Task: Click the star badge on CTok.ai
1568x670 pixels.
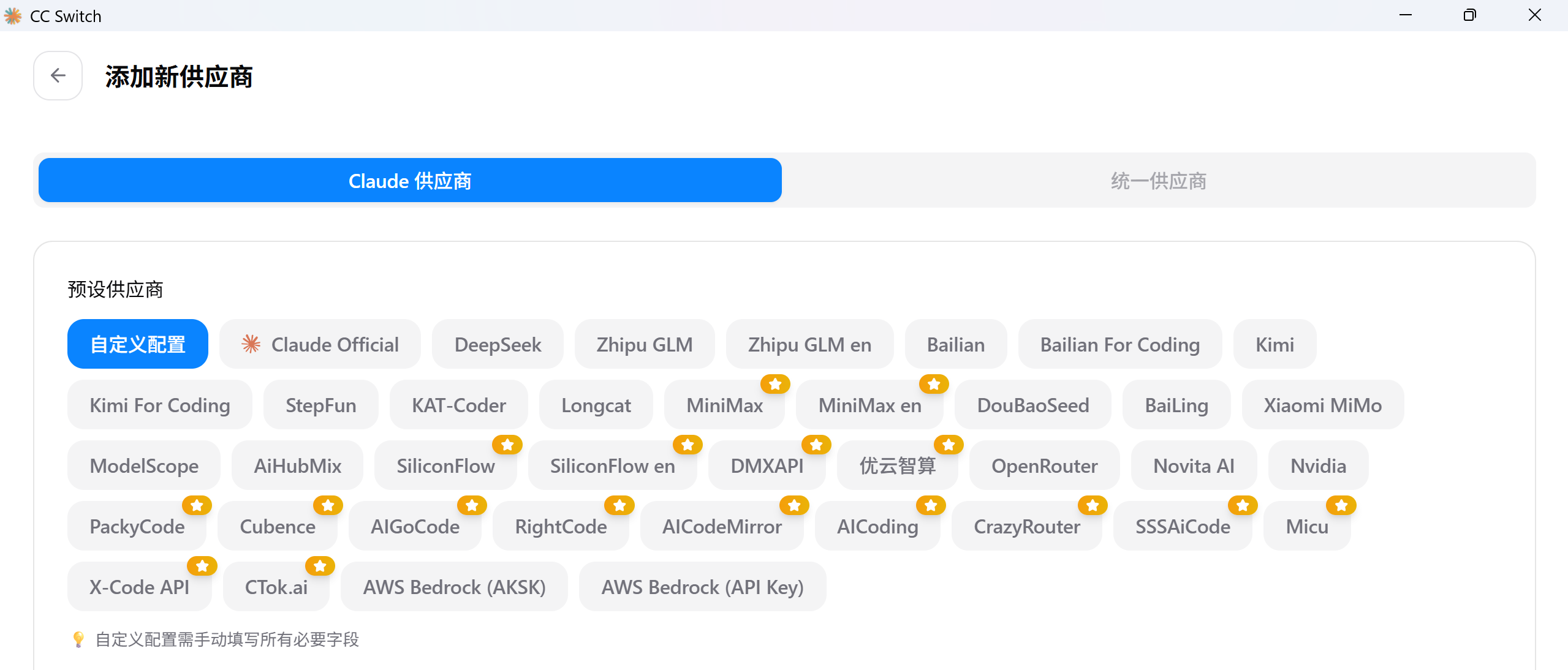Action: pyautogui.click(x=320, y=566)
